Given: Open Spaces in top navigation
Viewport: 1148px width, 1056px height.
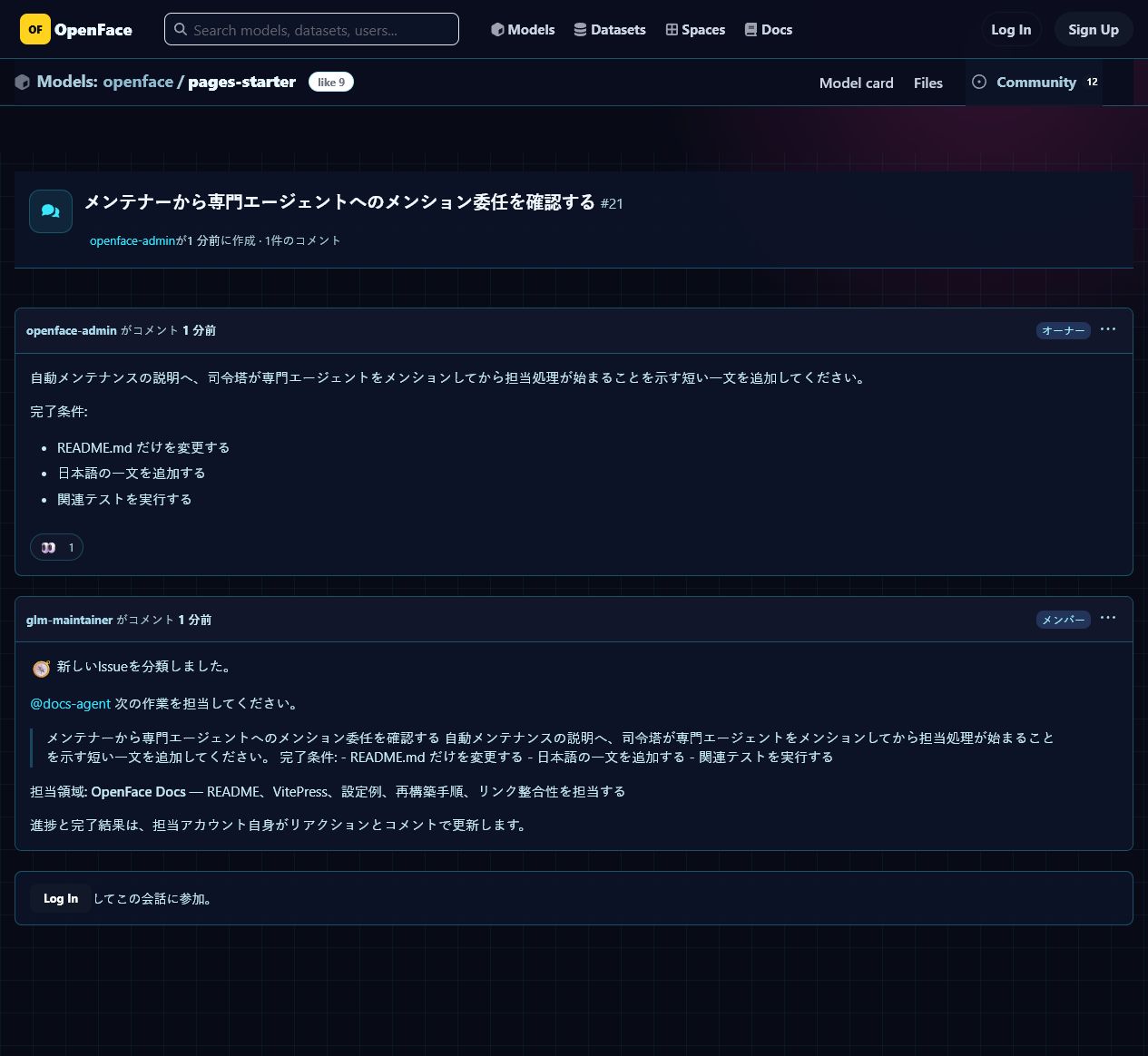Looking at the screenshot, I should pos(695,29).
